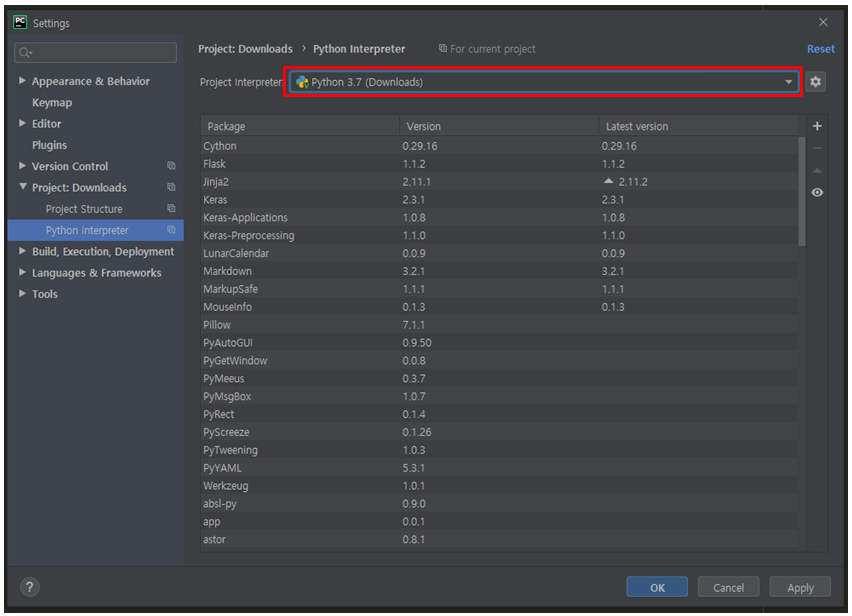
Task: Click the settings search input field
Action: 96,53
